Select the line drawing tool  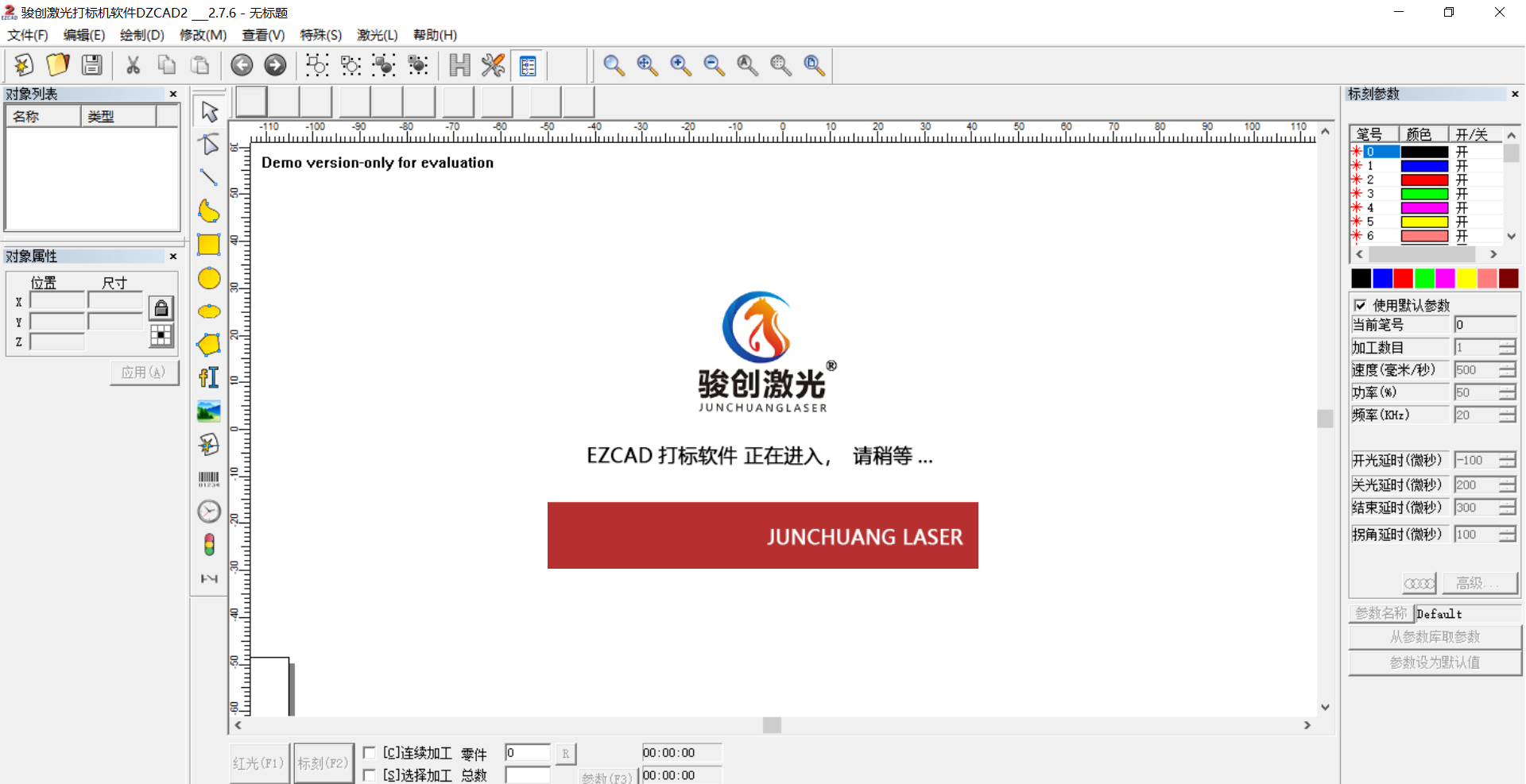[x=209, y=178]
